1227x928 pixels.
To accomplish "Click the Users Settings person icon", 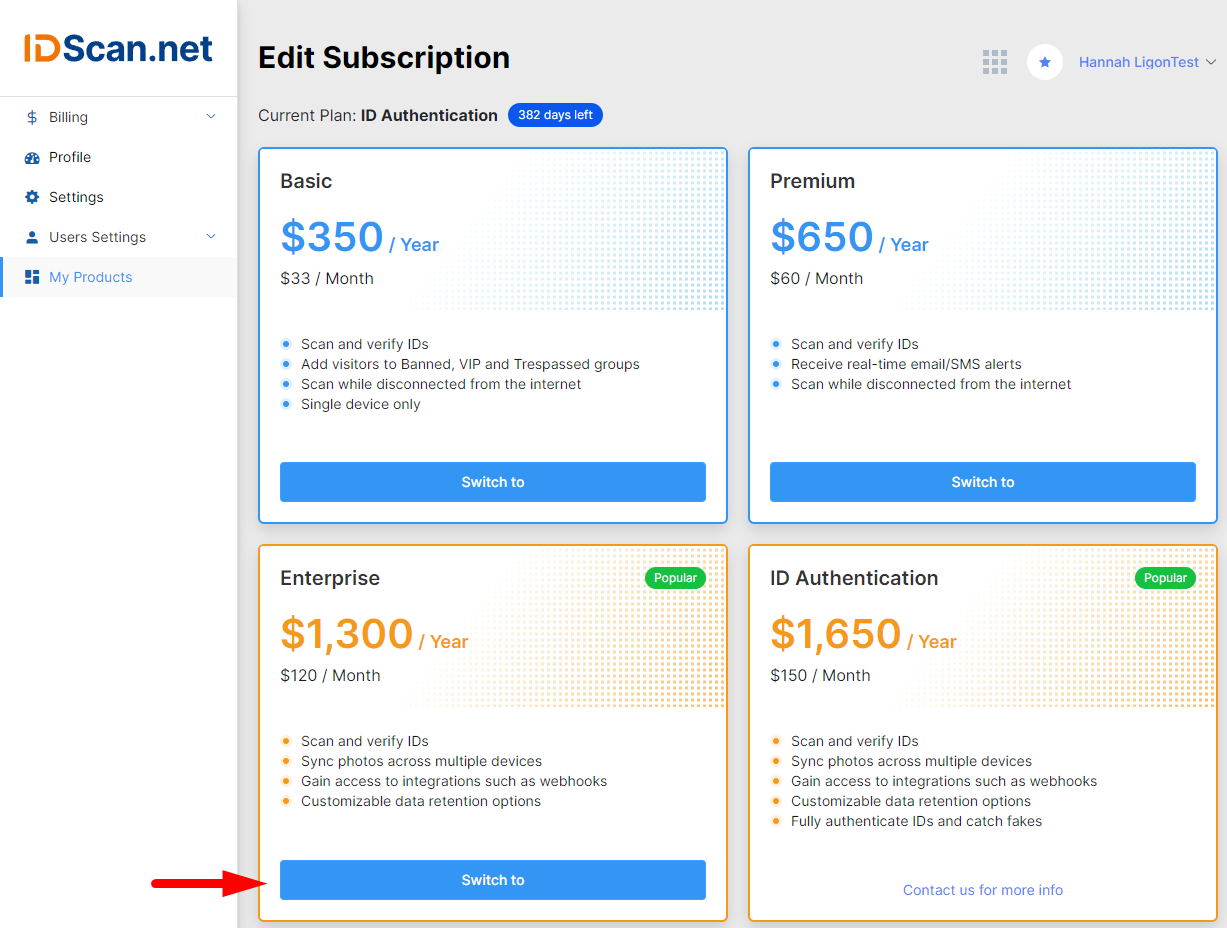I will coord(32,237).
